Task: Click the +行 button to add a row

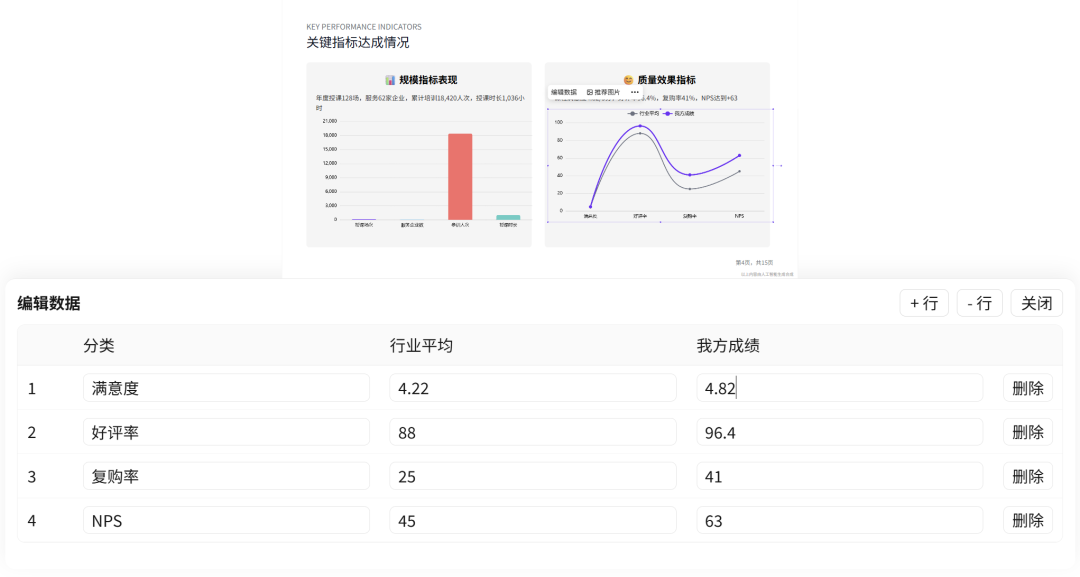Action: click(923, 302)
